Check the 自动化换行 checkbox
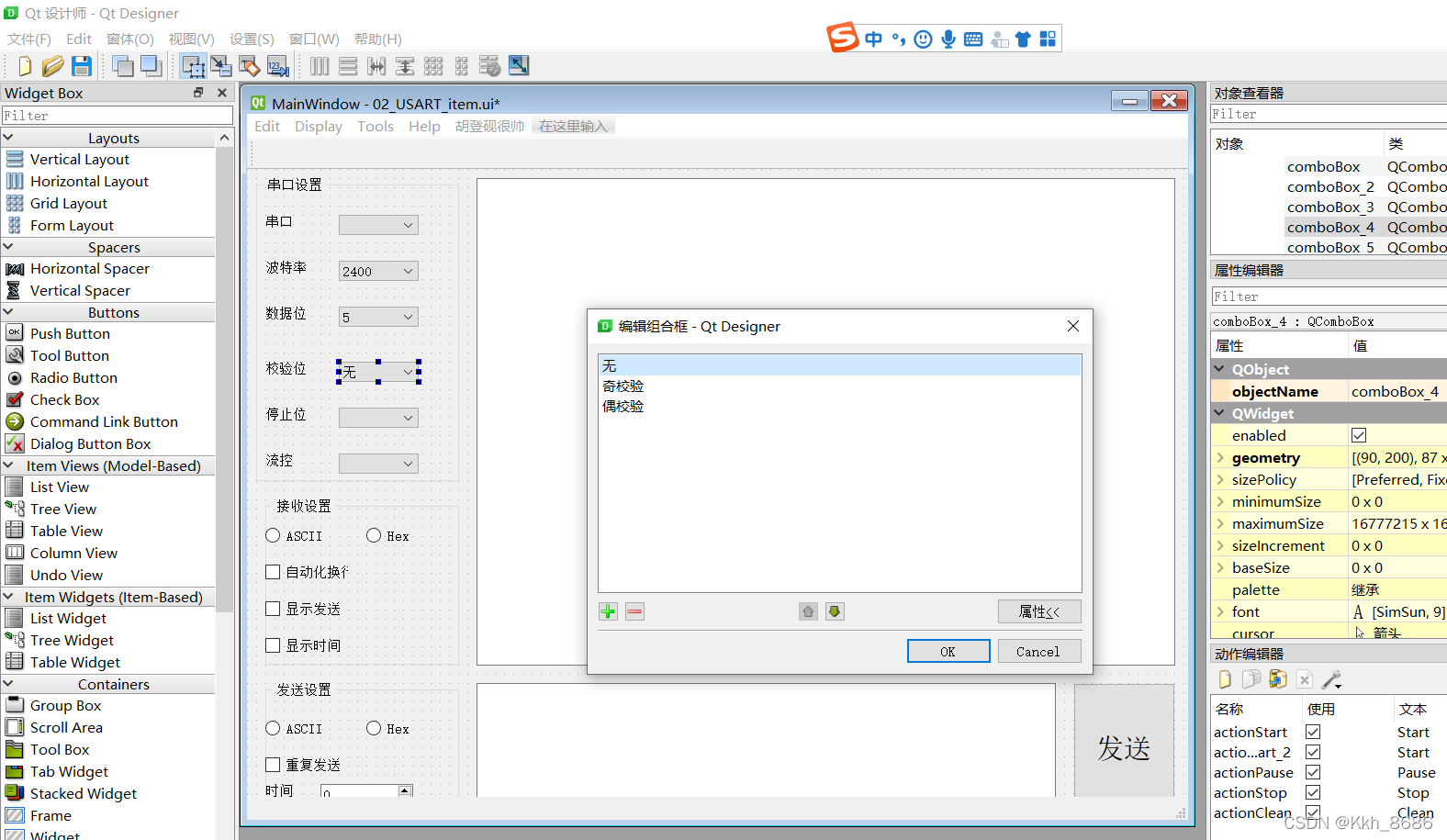 pyautogui.click(x=273, y=572)
